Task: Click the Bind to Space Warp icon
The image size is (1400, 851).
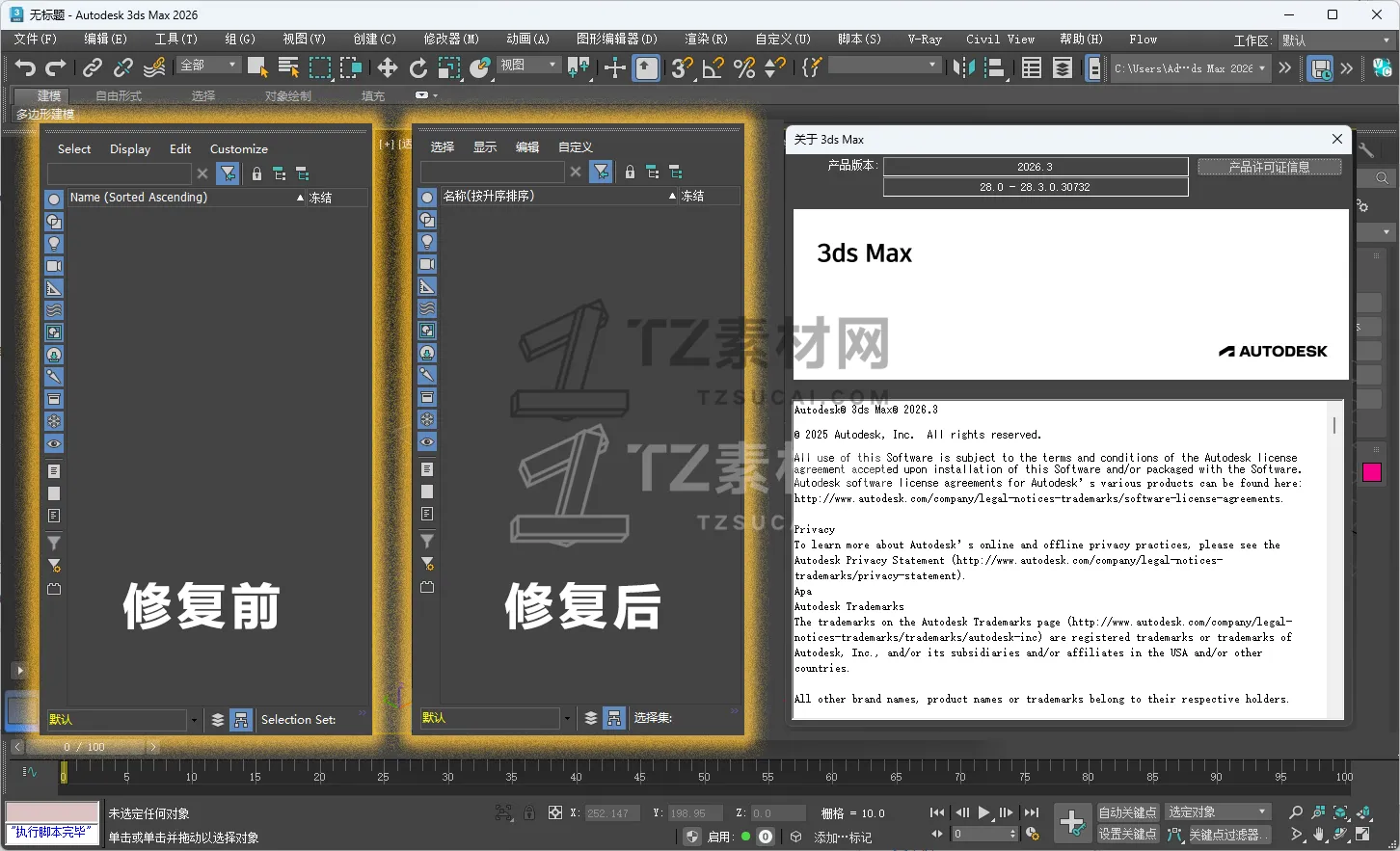Action: click(x=154, y=67)
